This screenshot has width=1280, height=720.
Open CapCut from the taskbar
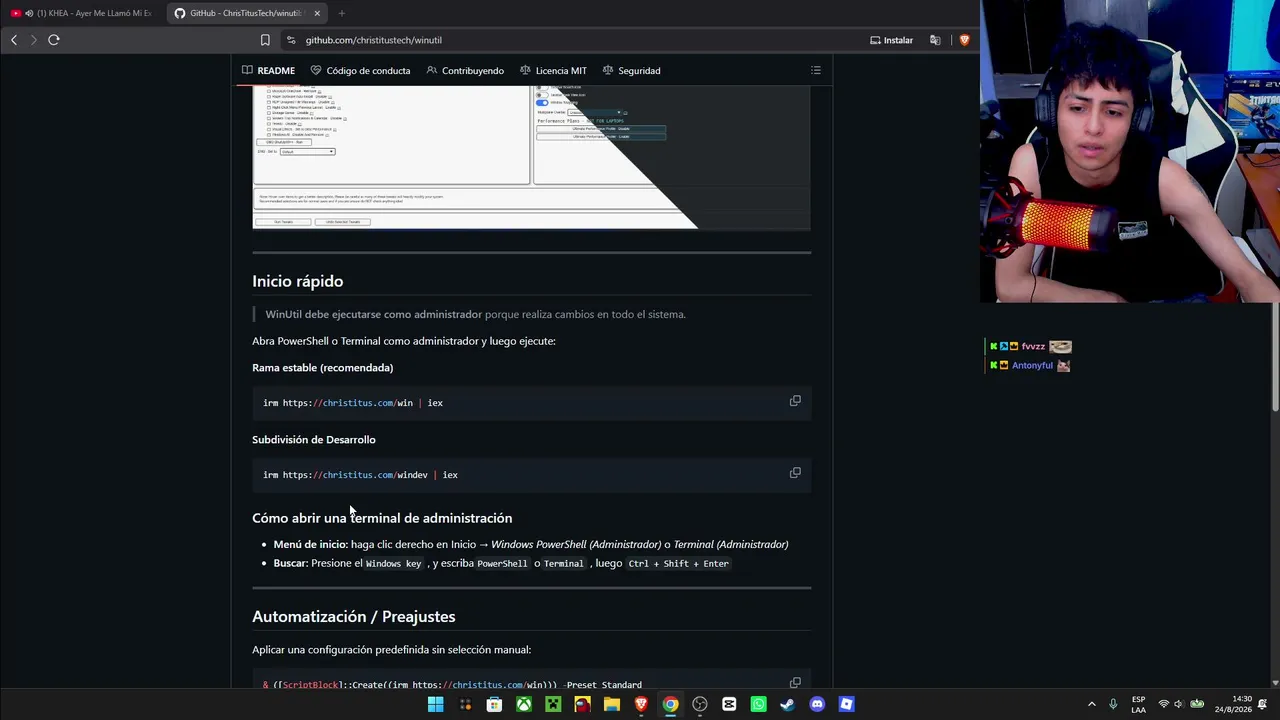729,704
